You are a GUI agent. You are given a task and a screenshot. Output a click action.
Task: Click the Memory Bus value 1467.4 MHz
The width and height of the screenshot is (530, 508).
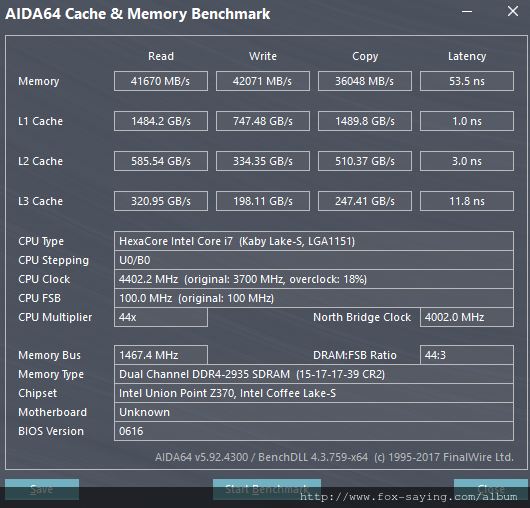pyautogui.click(x=161, y=355)
